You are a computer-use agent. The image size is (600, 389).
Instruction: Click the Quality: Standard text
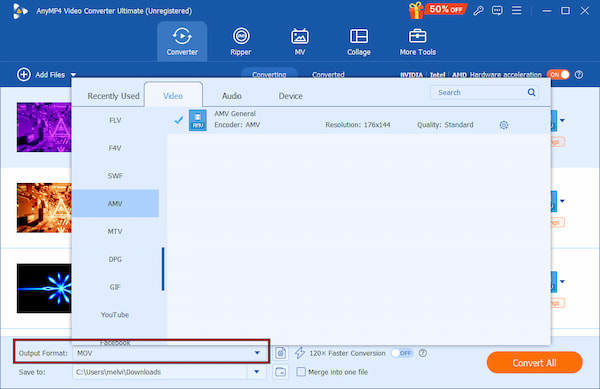[x=445, y=125]
